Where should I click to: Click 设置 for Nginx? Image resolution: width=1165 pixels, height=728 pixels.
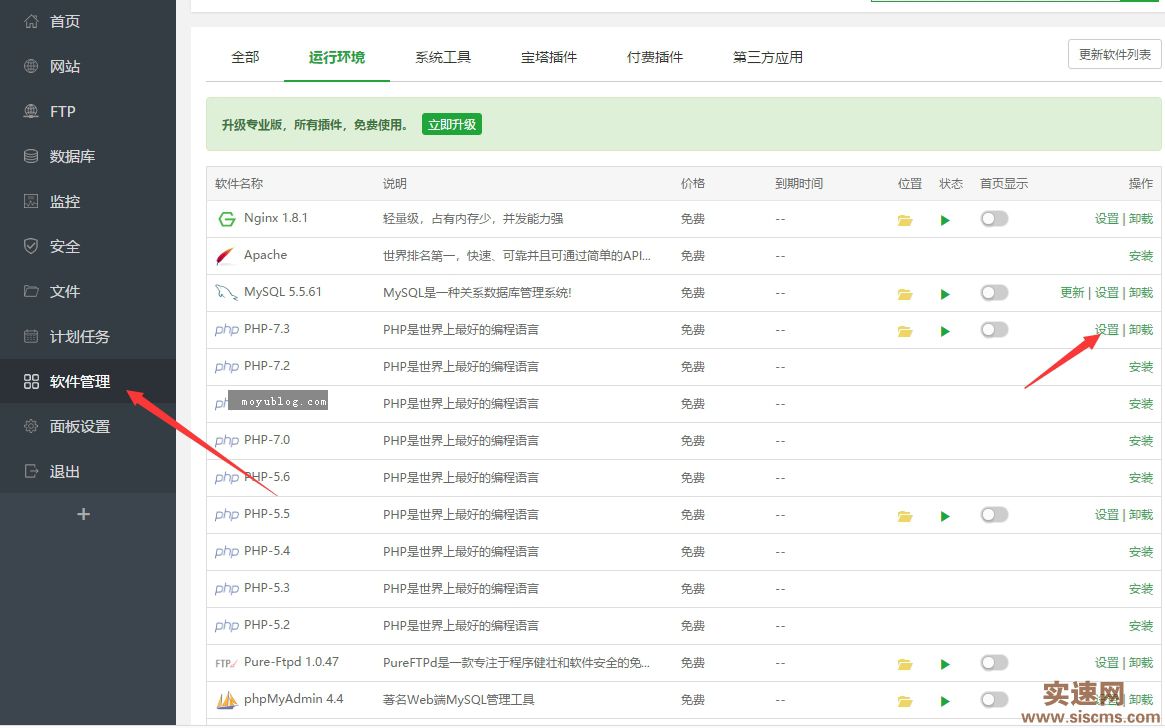(1106, 218)
